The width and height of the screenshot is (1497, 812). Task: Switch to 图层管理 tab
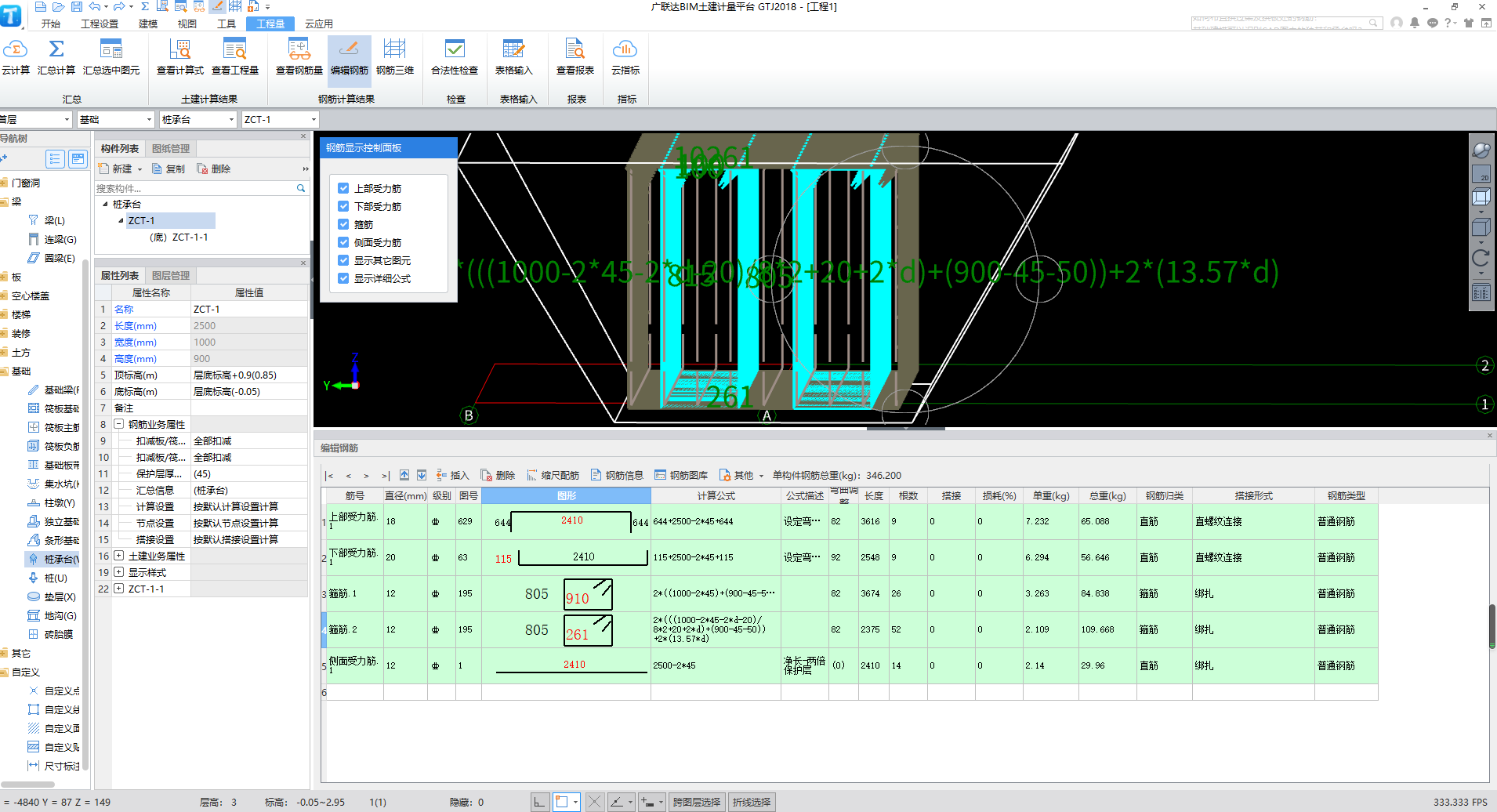[x=171, y=275]
